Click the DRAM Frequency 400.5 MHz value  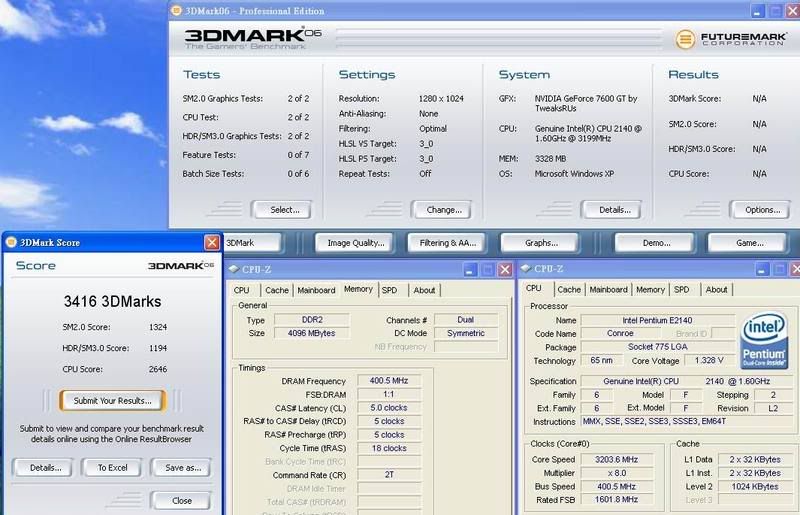point(389,381)
